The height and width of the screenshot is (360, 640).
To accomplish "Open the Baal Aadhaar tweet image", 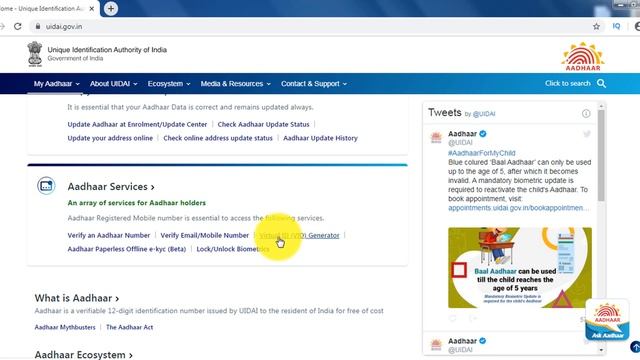I will point(520,268).
